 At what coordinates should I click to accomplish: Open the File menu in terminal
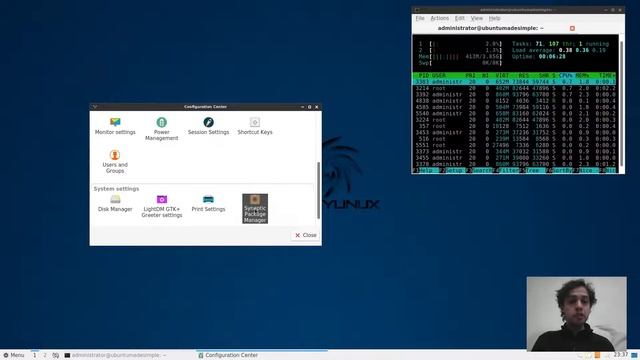click(420, 18)
